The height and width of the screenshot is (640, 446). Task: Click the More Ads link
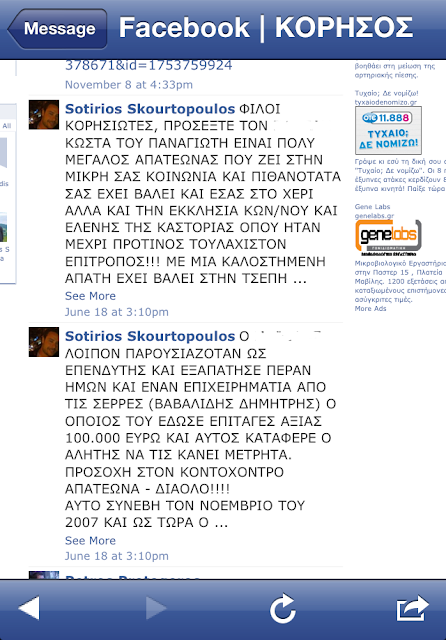(370, 309)
